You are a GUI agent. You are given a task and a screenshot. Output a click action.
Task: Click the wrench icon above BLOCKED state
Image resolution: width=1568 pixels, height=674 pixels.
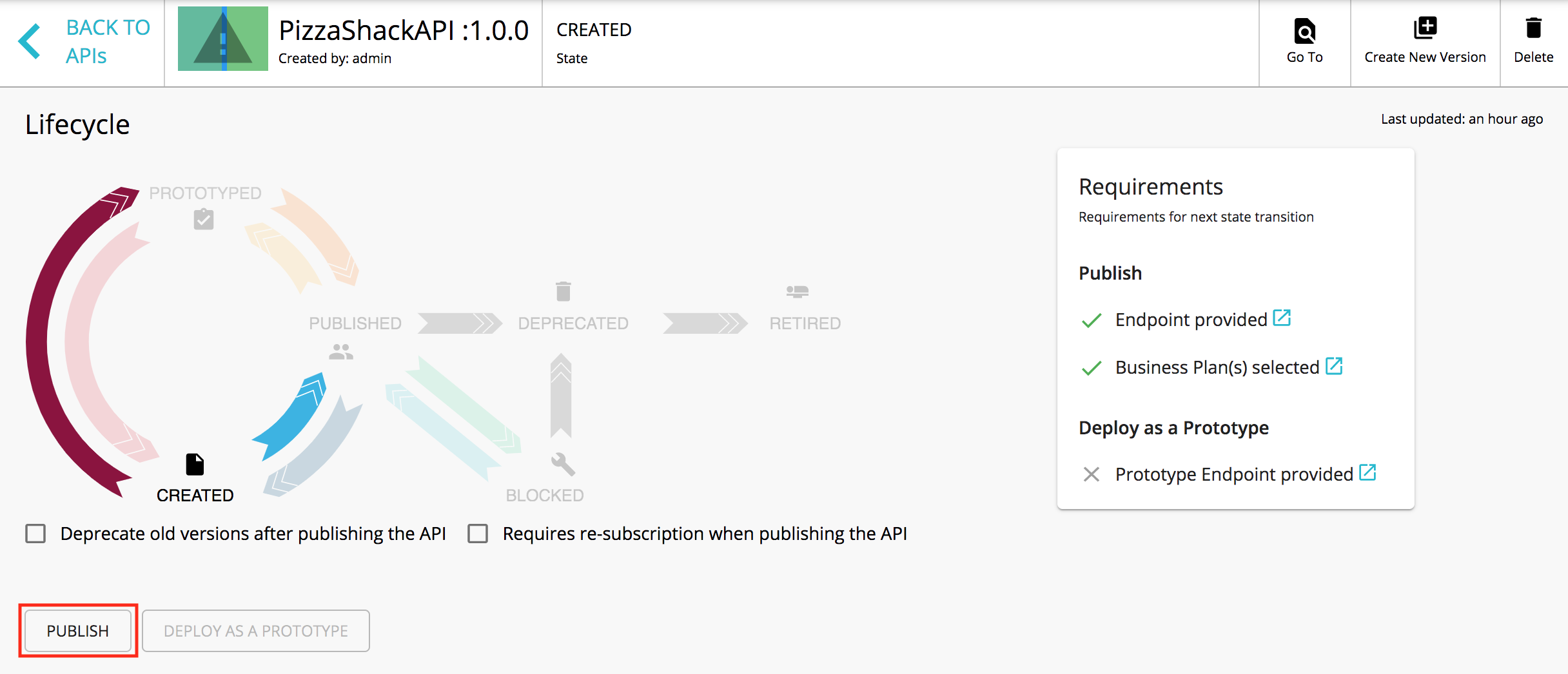561,463
